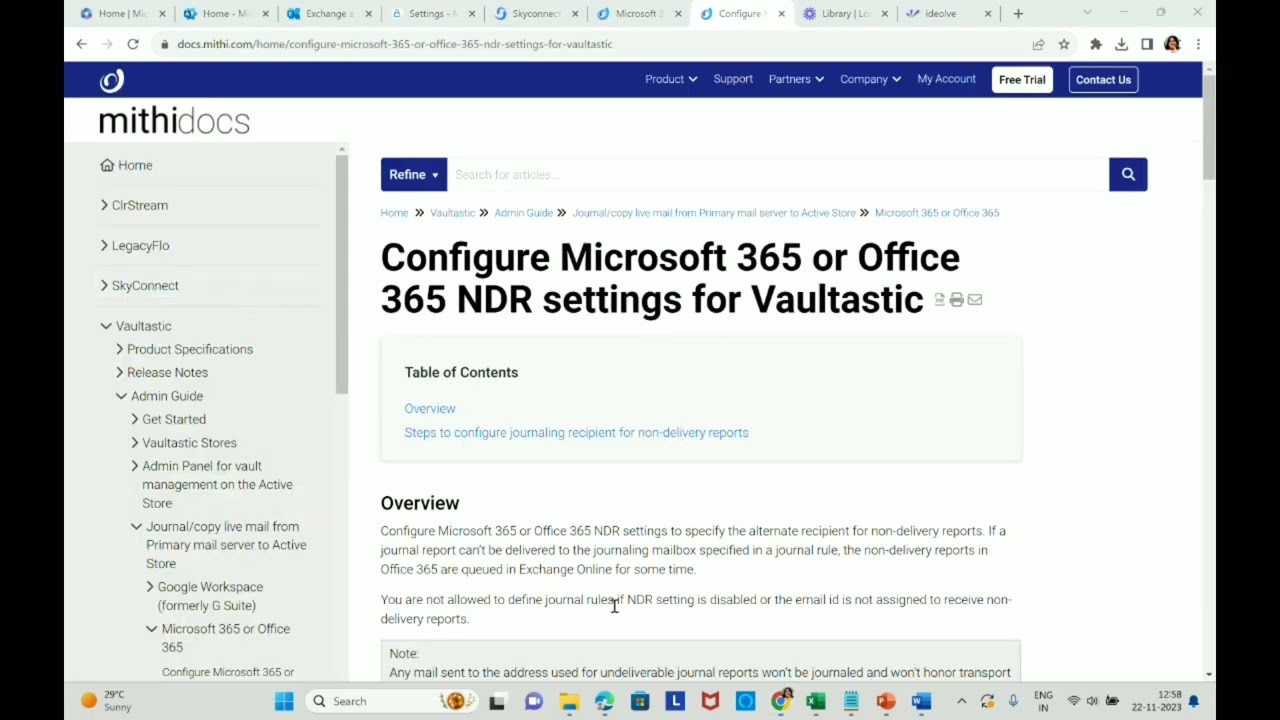Screen dimensions: 1280x720
Task: Open Notepad from the taskbar
Action: click(851, 701)
